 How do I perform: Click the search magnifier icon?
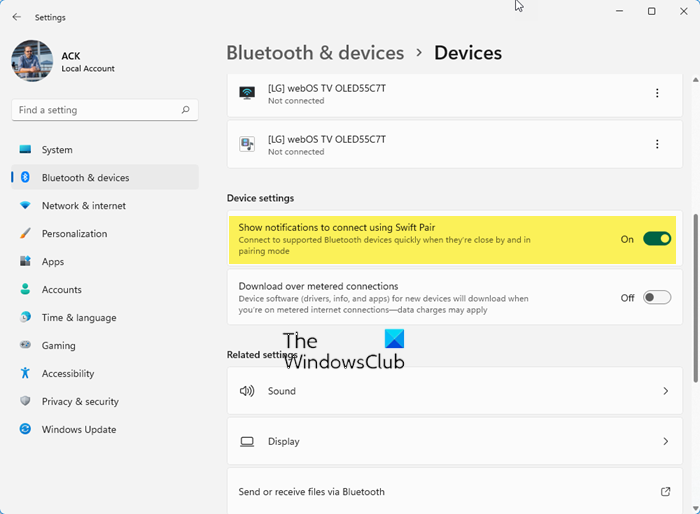click(186, 110)
